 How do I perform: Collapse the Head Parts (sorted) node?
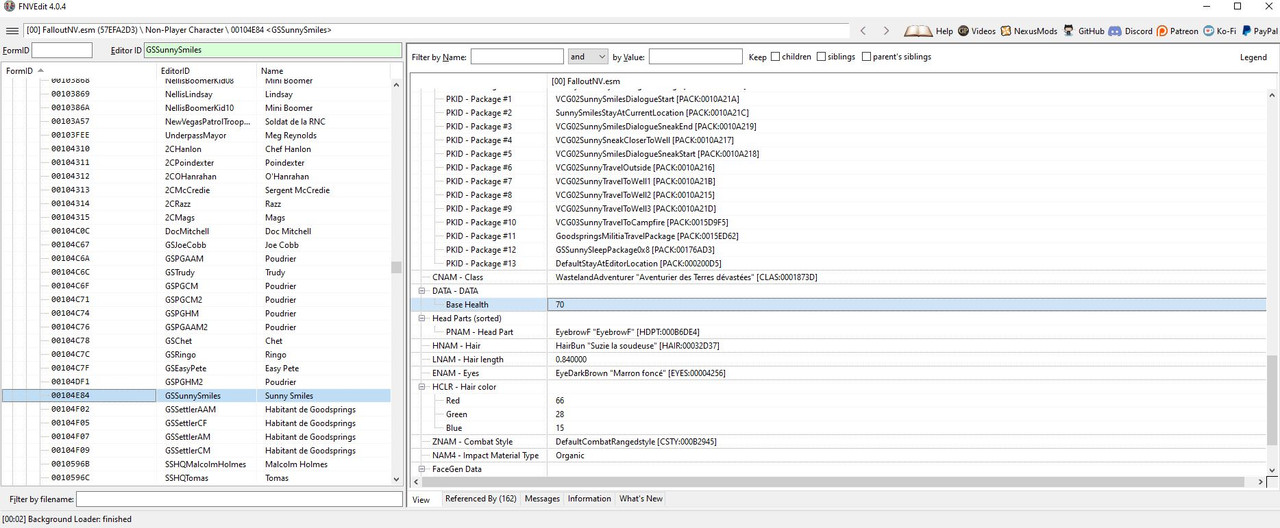pyautogui.click(x=423, y=318)
